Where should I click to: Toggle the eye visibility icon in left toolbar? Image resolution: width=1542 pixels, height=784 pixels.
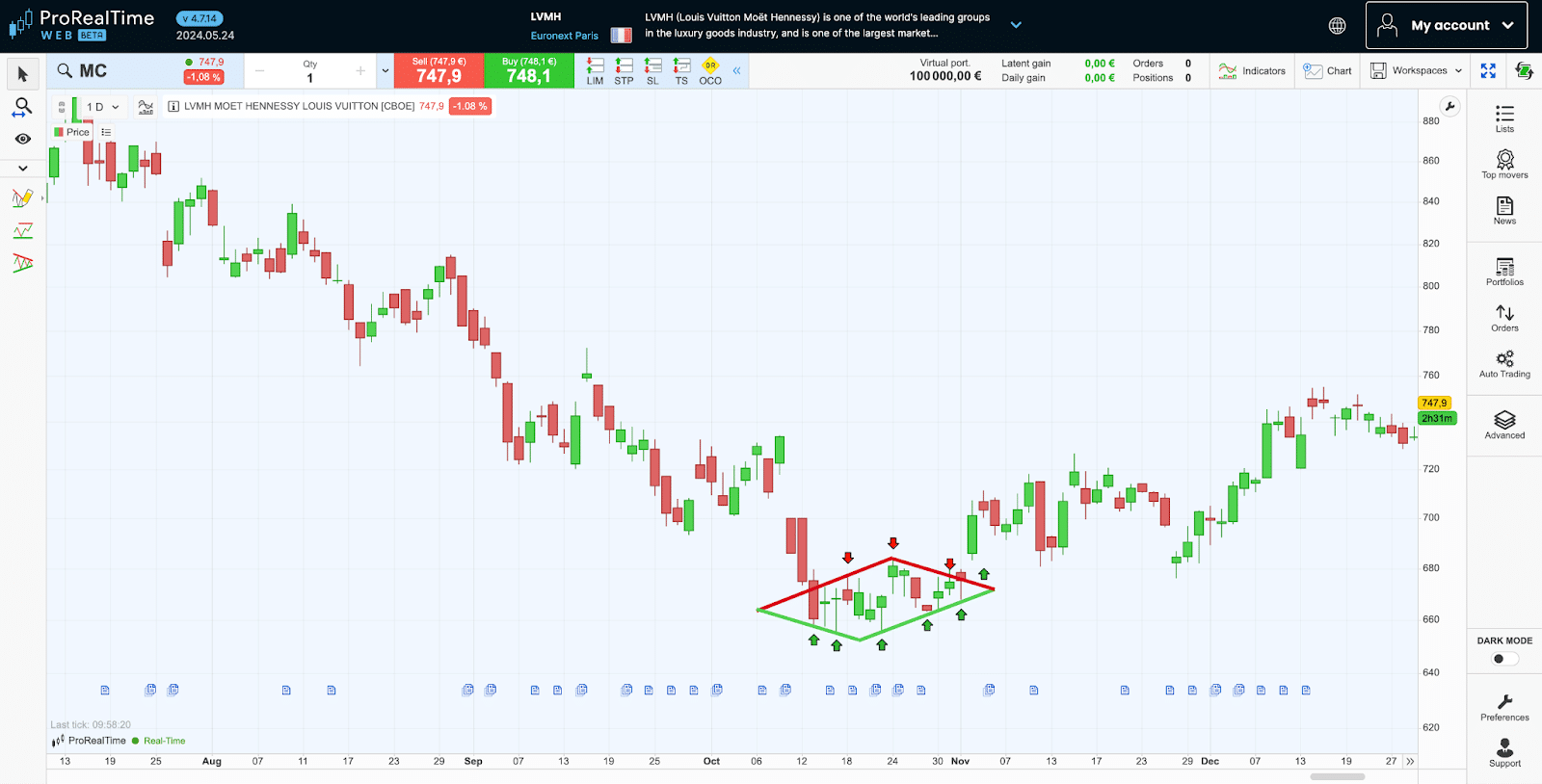click(x=22, y=139)
